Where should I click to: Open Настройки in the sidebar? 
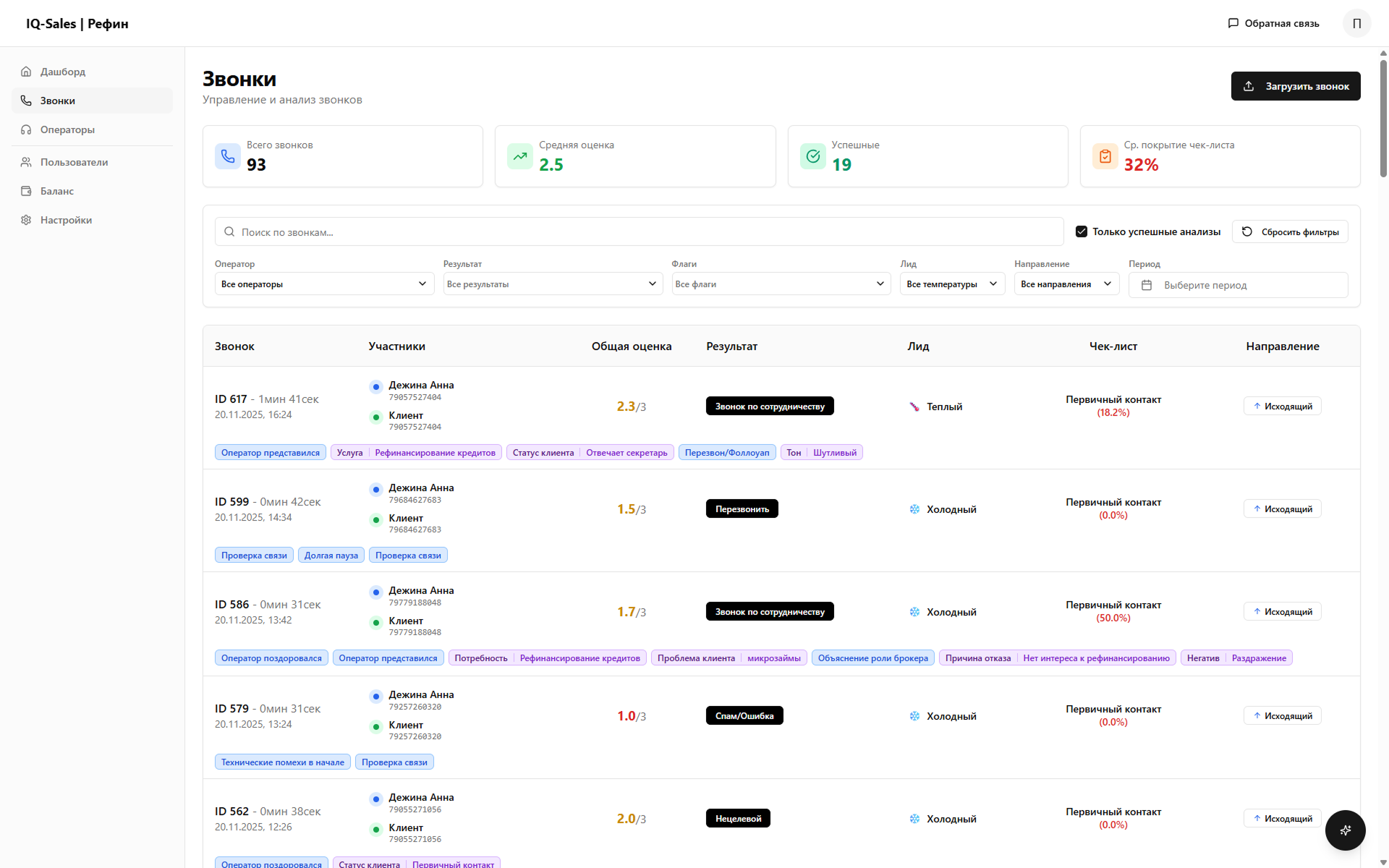point(66,220)
